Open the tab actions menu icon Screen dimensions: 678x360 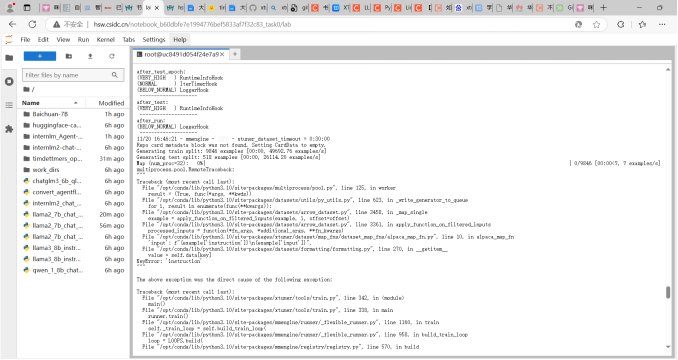(x=27, y=7)
